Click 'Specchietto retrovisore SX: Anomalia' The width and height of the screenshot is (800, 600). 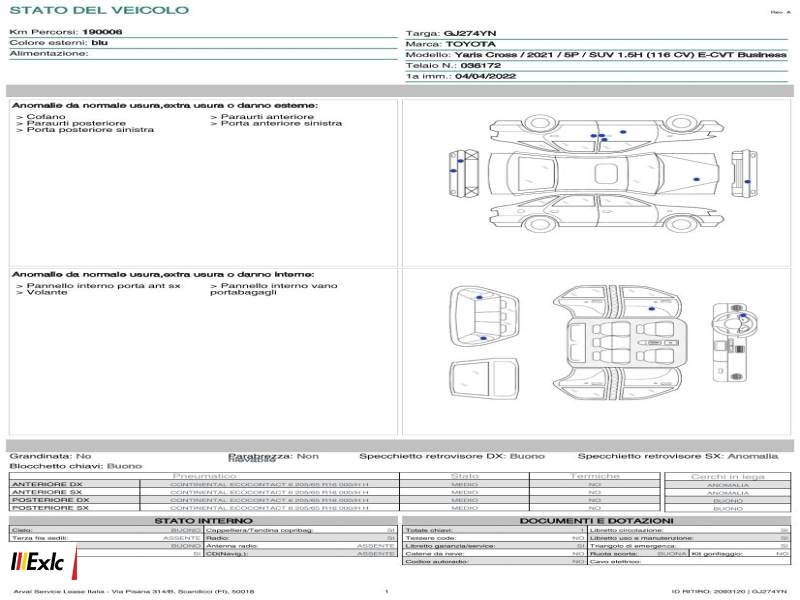pyautogui.click(x=678, y=456)
